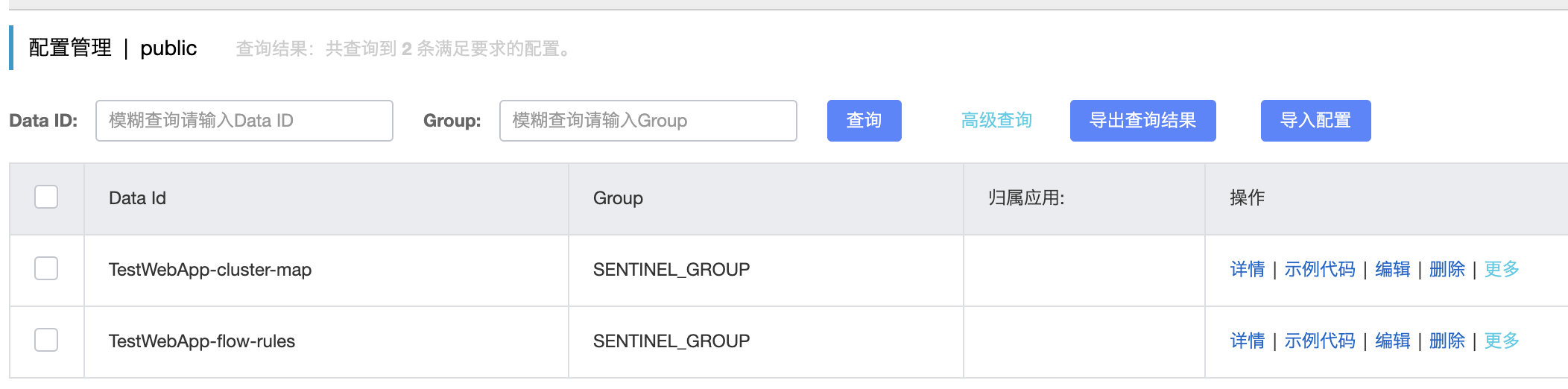Click the 导出查询结果 export button

point(1142,121)
